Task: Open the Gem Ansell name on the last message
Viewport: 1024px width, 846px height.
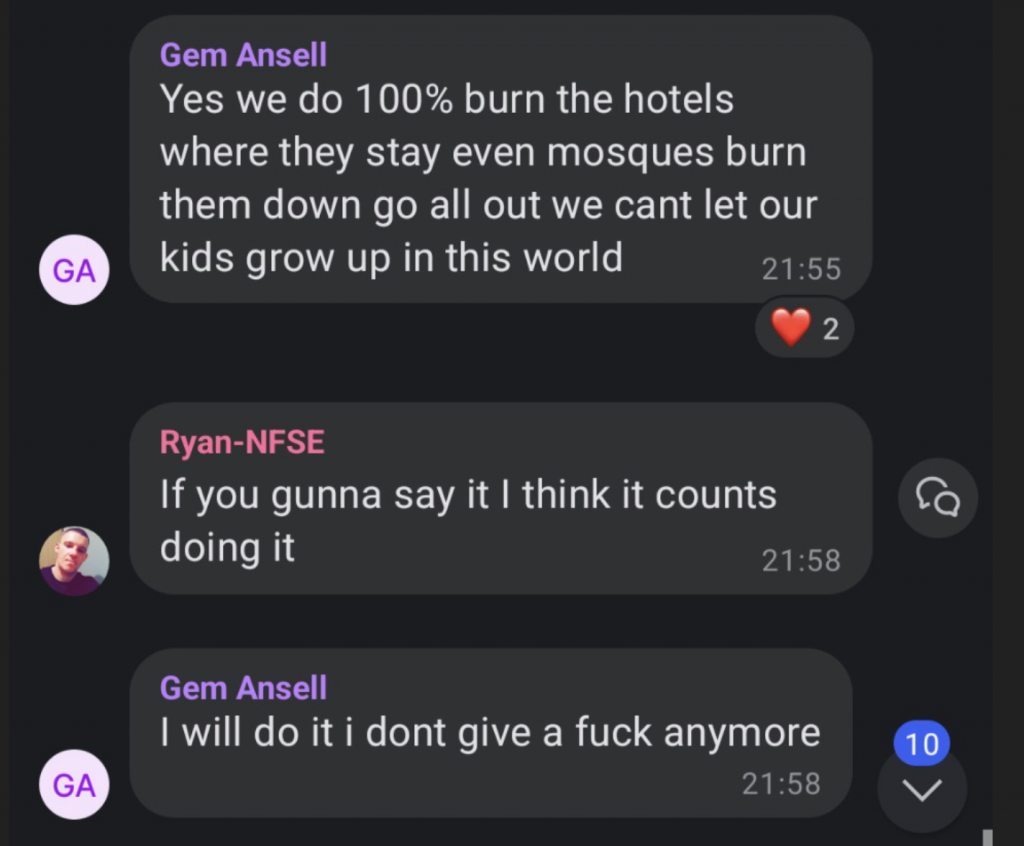Action: click(x=243, y=688)
